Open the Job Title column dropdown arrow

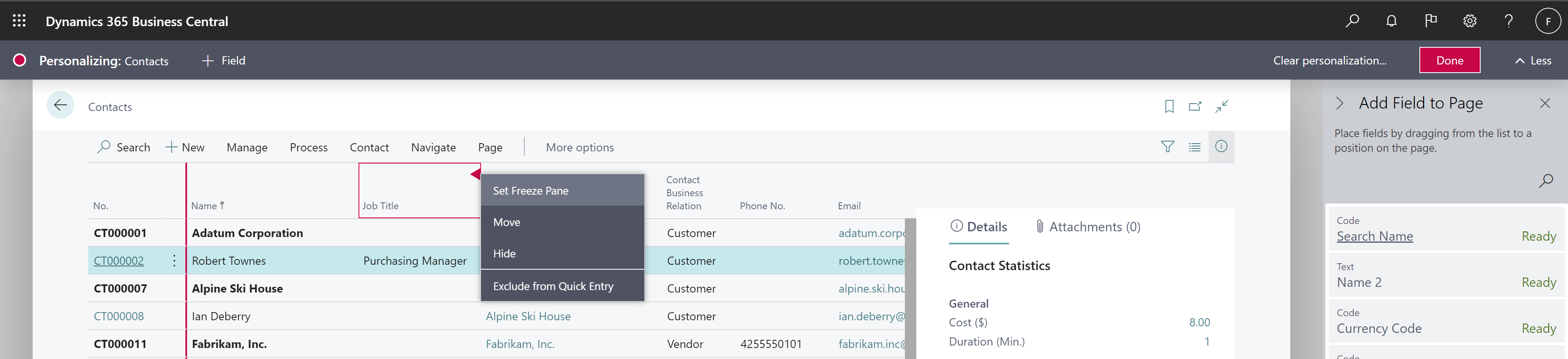475,175
